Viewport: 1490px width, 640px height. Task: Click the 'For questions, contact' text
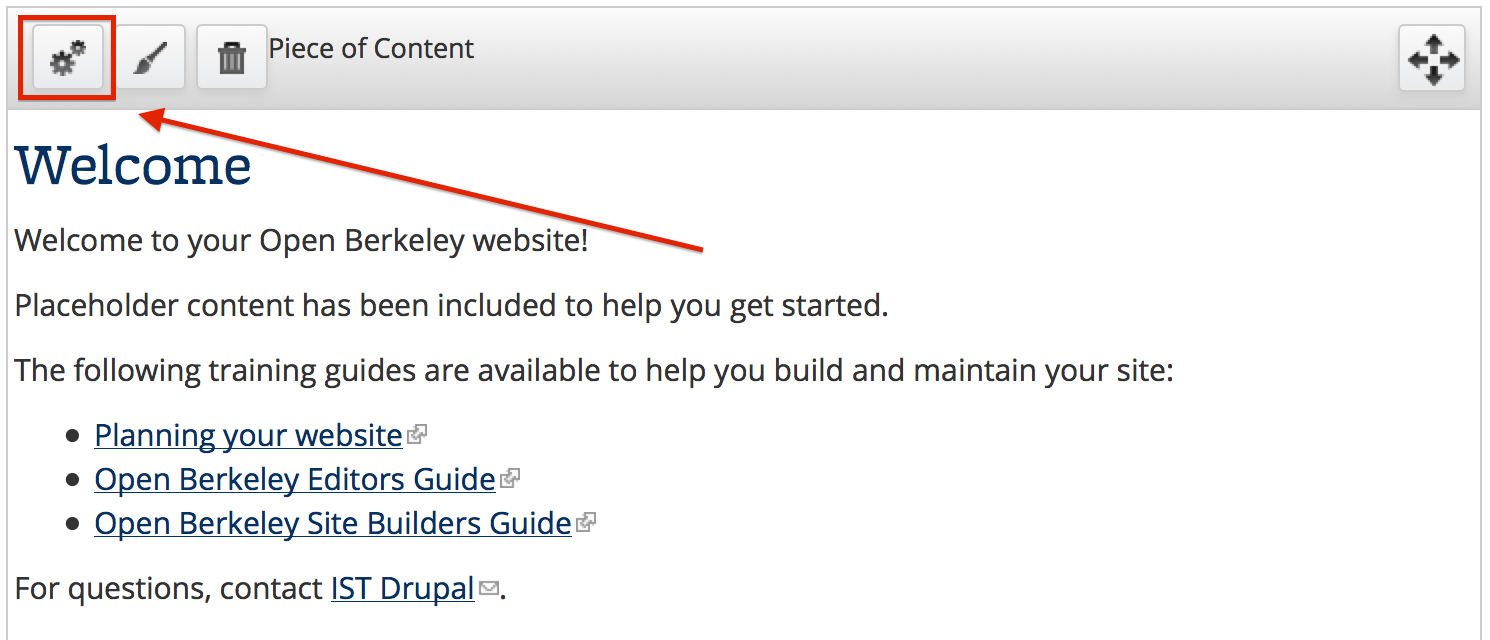pyautogui.click(x=169, y=589)
